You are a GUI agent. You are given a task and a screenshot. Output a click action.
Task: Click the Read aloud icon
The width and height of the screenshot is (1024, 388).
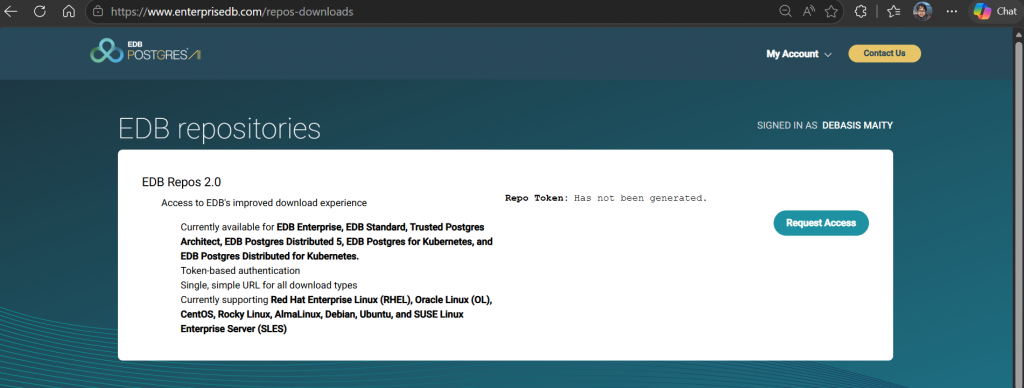808,11
